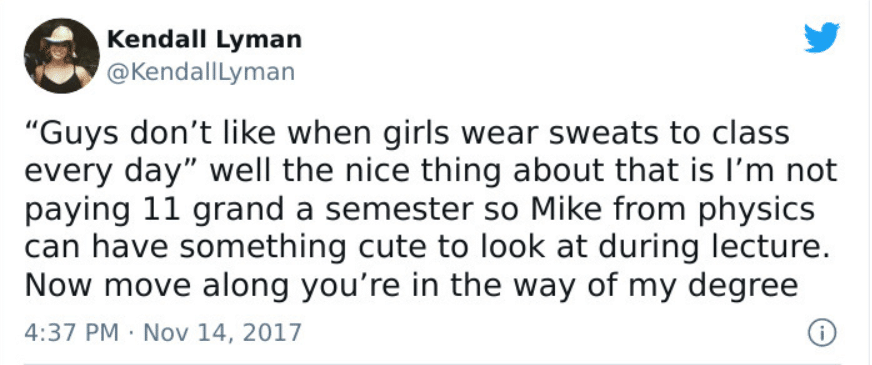Screen dimensions: 872x365
Task: Click the Twitter bird logo icon
Action: point(822,38)
